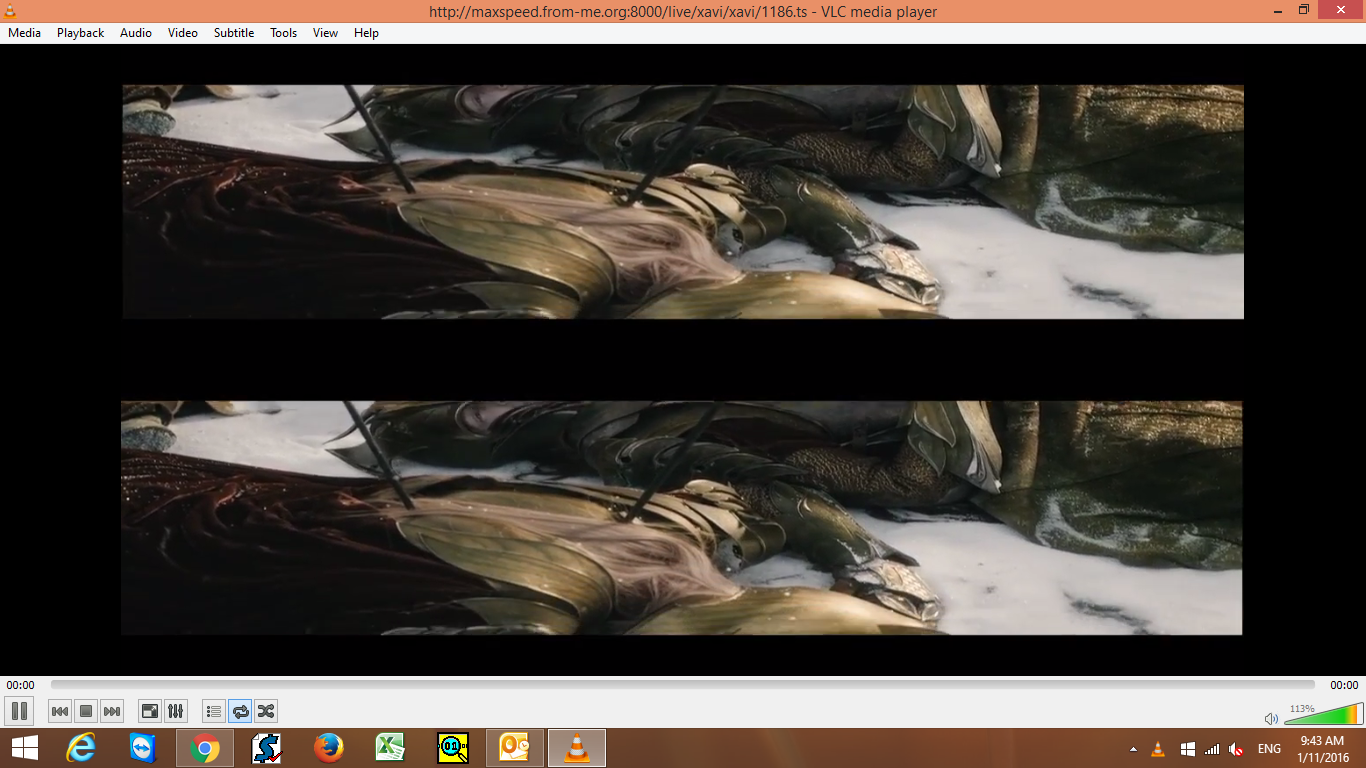Restore down the VLC window
Screen dimensions: 1366x768
click(1304, 10)
